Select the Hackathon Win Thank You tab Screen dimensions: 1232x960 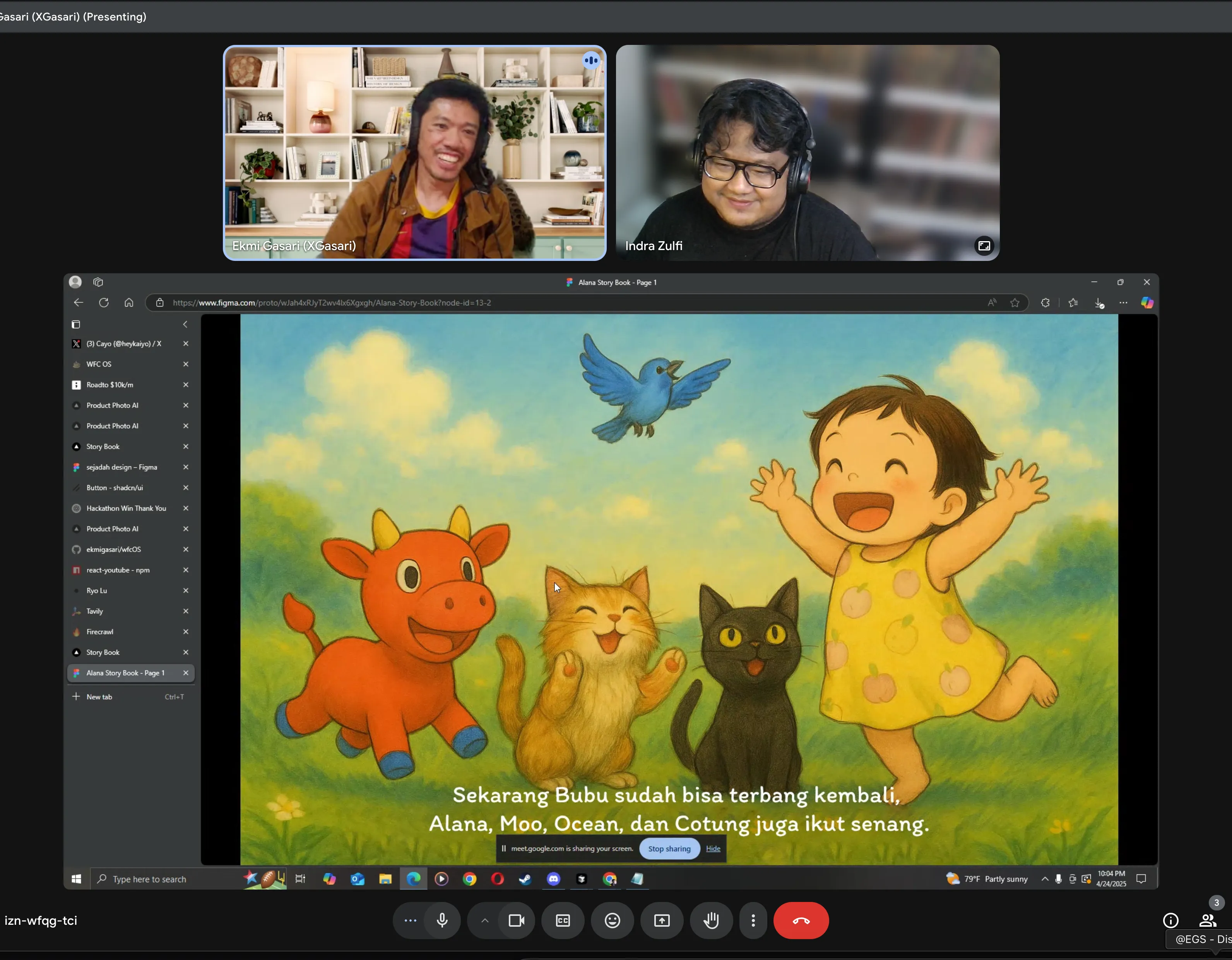point(131,508)
